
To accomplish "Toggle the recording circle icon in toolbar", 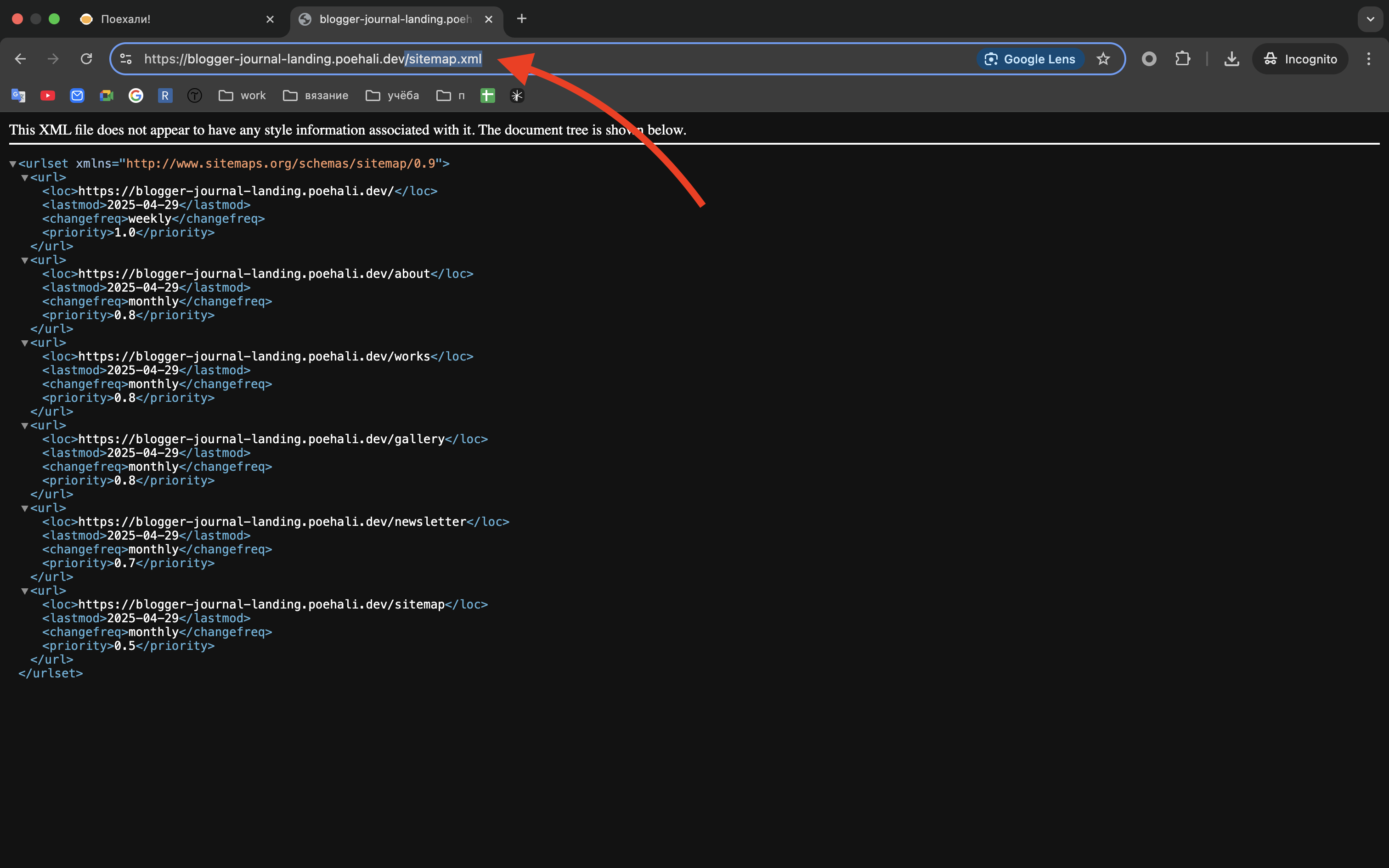I will pos(1148,59).
